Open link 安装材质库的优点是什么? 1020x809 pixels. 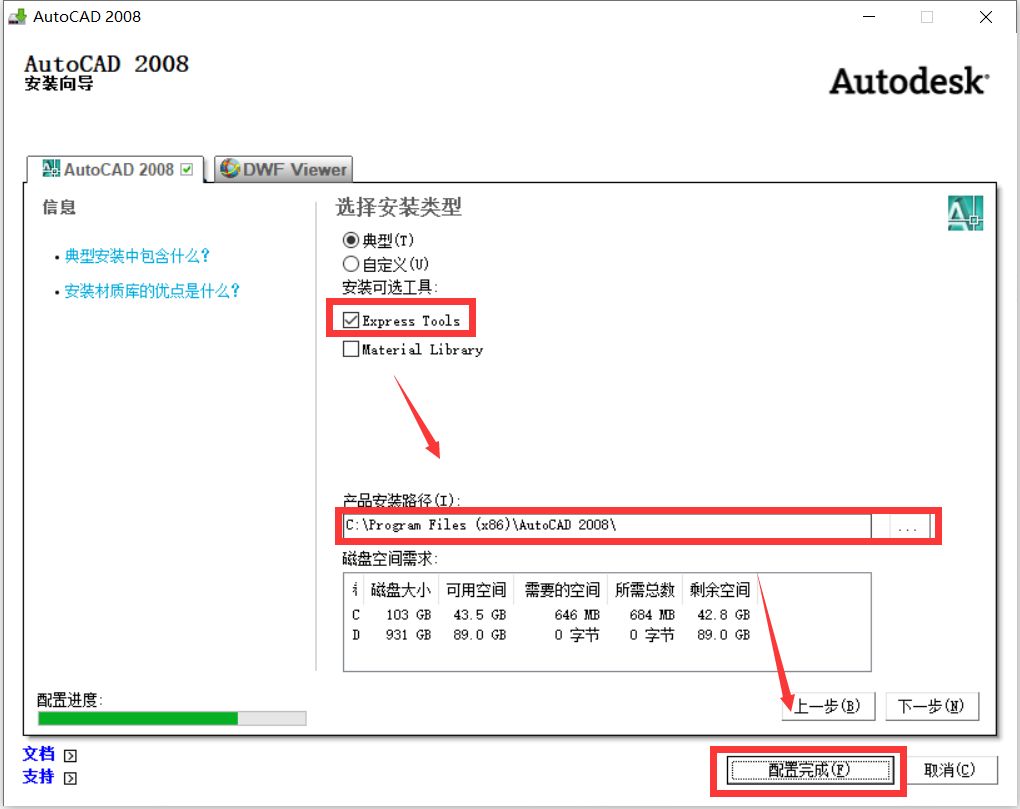click(x=152, y=291)
